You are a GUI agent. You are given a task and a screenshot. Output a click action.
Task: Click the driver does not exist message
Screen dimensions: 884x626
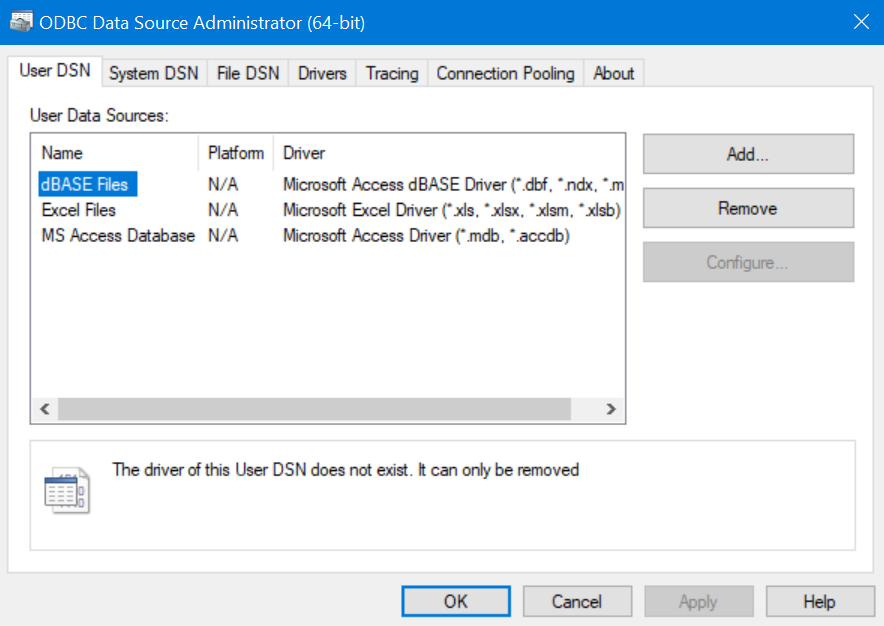tap(346, 470)
